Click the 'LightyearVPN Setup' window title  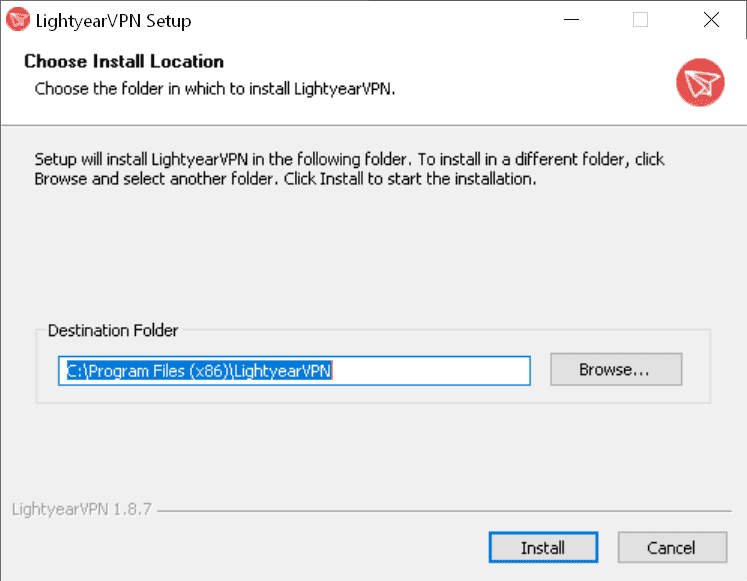(113, 21)
